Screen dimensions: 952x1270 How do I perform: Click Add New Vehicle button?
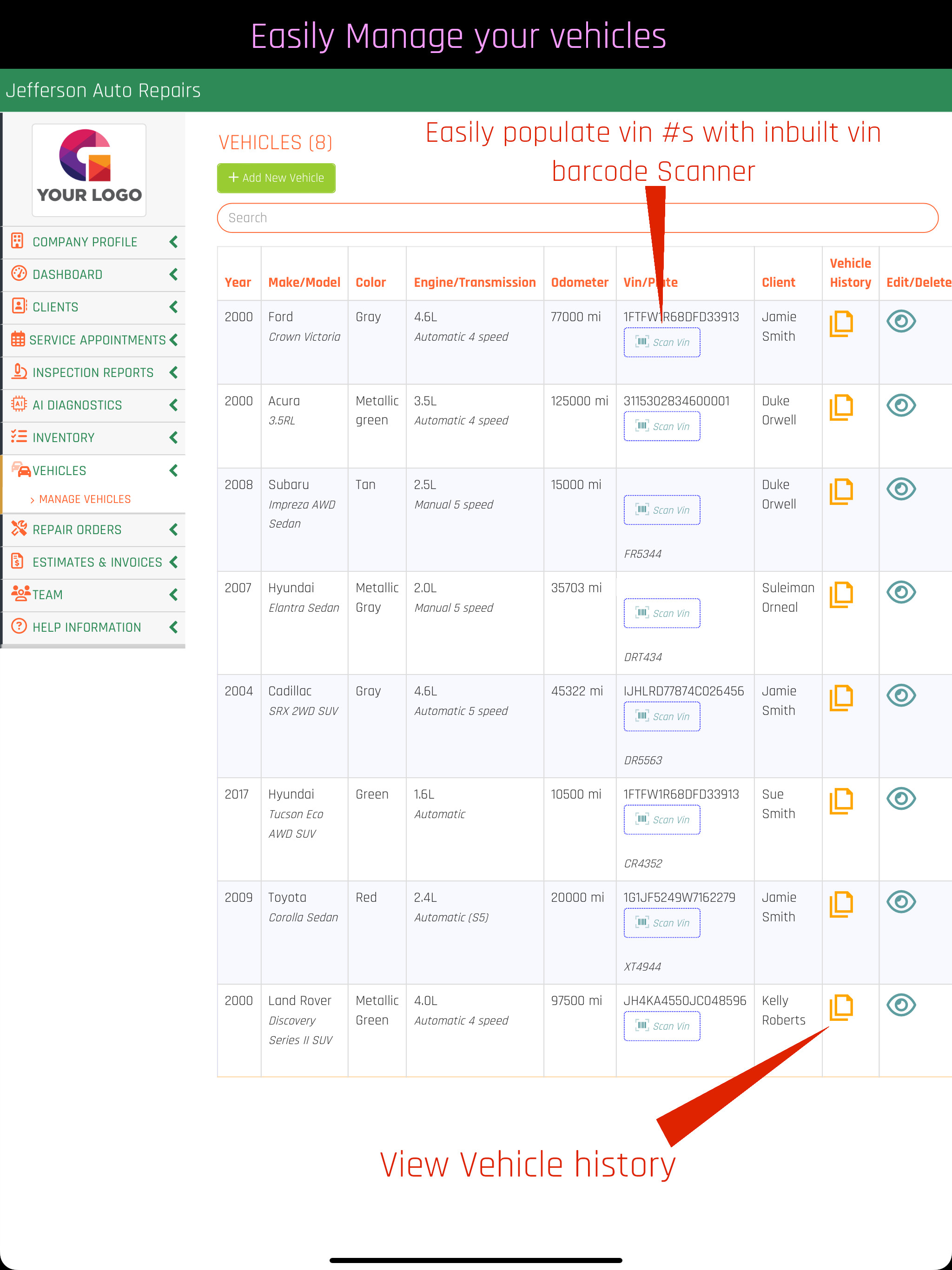[x=276, y=178]
